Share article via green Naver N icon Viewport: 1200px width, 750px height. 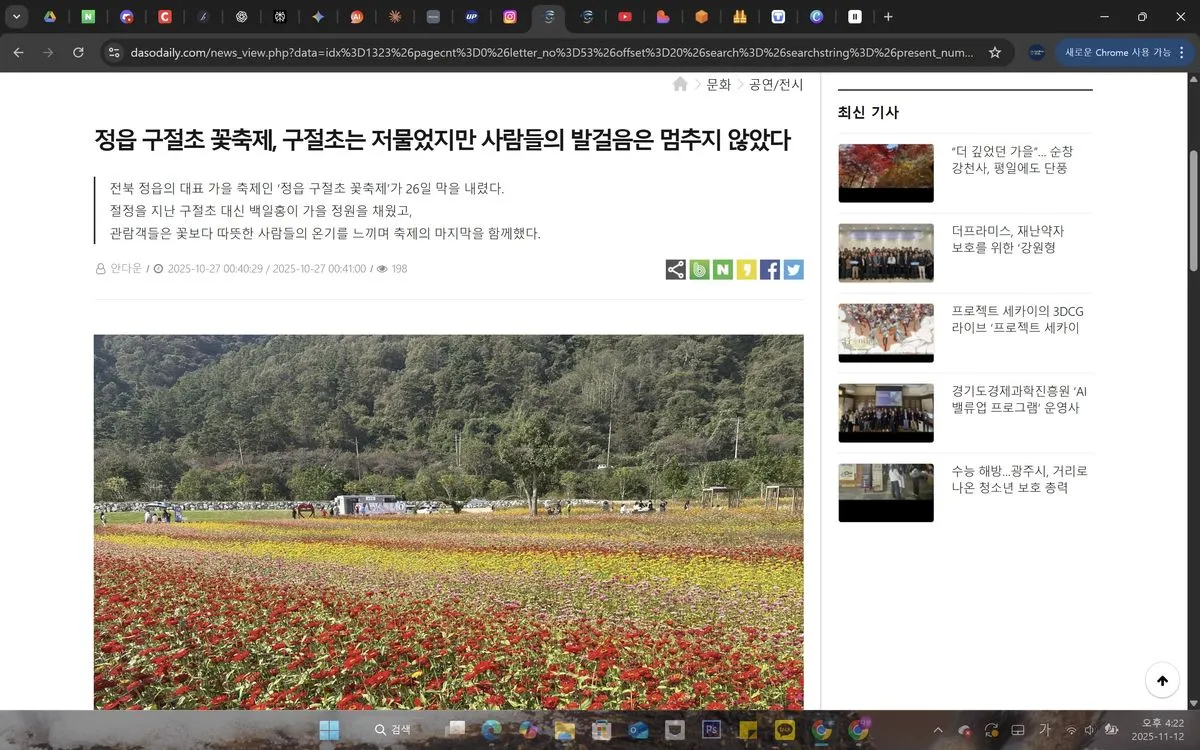pyautogui.click(x=722, y=269)
